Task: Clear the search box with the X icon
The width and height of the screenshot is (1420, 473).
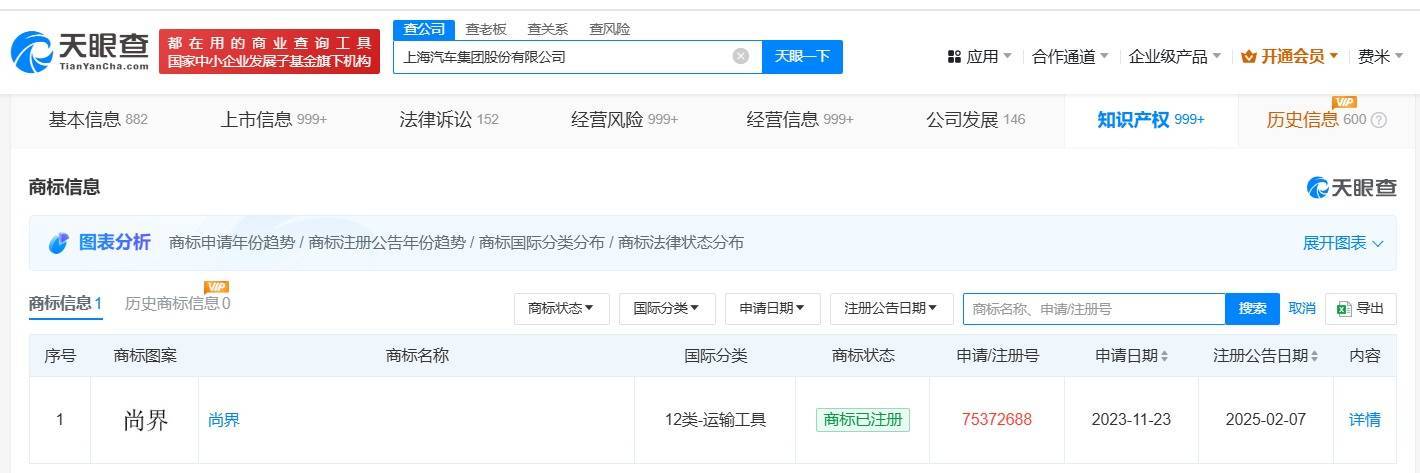Action: point(741,56)
